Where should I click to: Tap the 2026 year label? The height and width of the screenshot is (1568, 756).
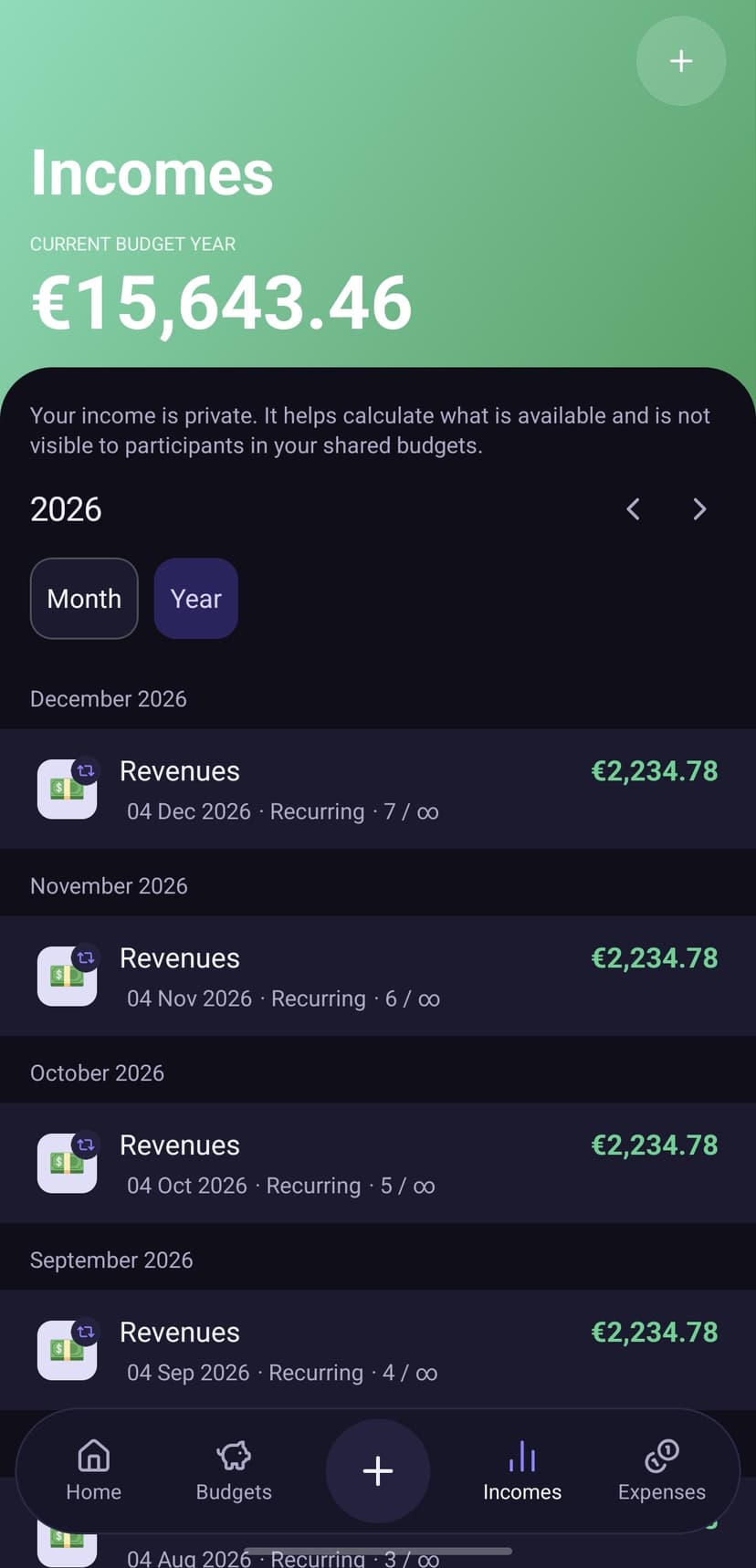pos(66,509)
